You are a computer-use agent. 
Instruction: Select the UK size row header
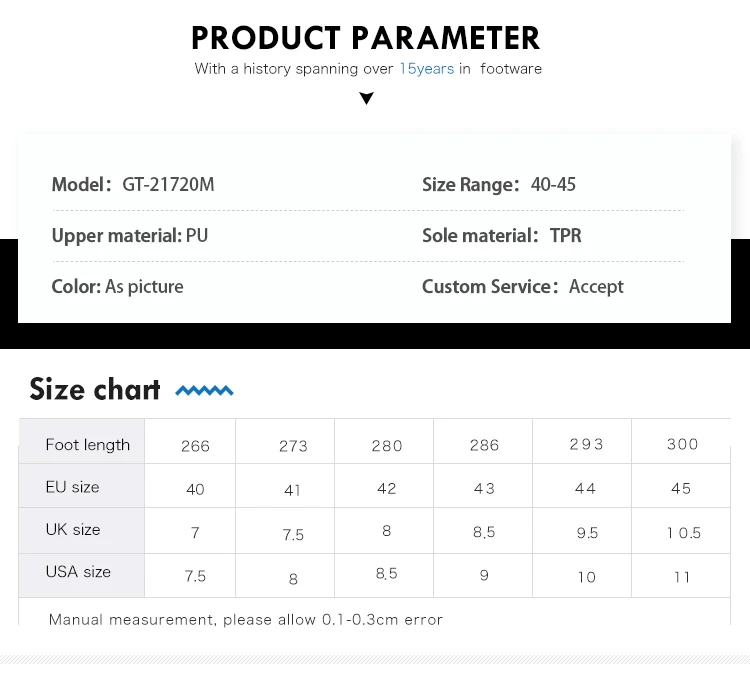point(82,530)
